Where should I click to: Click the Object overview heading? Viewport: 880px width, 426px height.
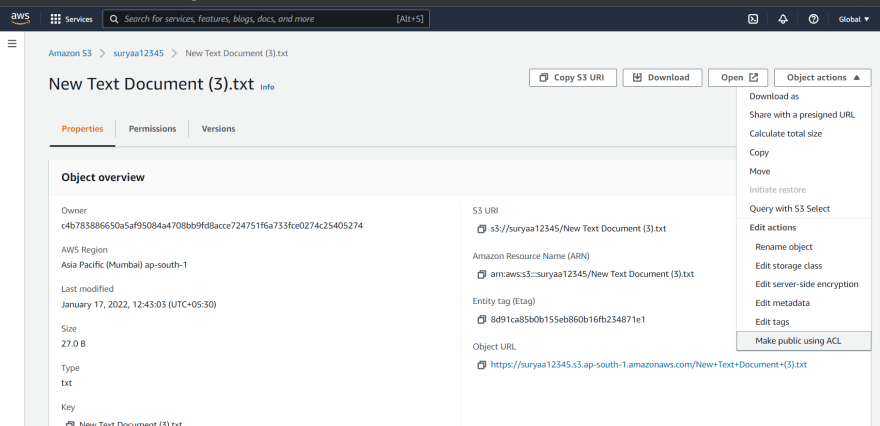click(103, 177)
